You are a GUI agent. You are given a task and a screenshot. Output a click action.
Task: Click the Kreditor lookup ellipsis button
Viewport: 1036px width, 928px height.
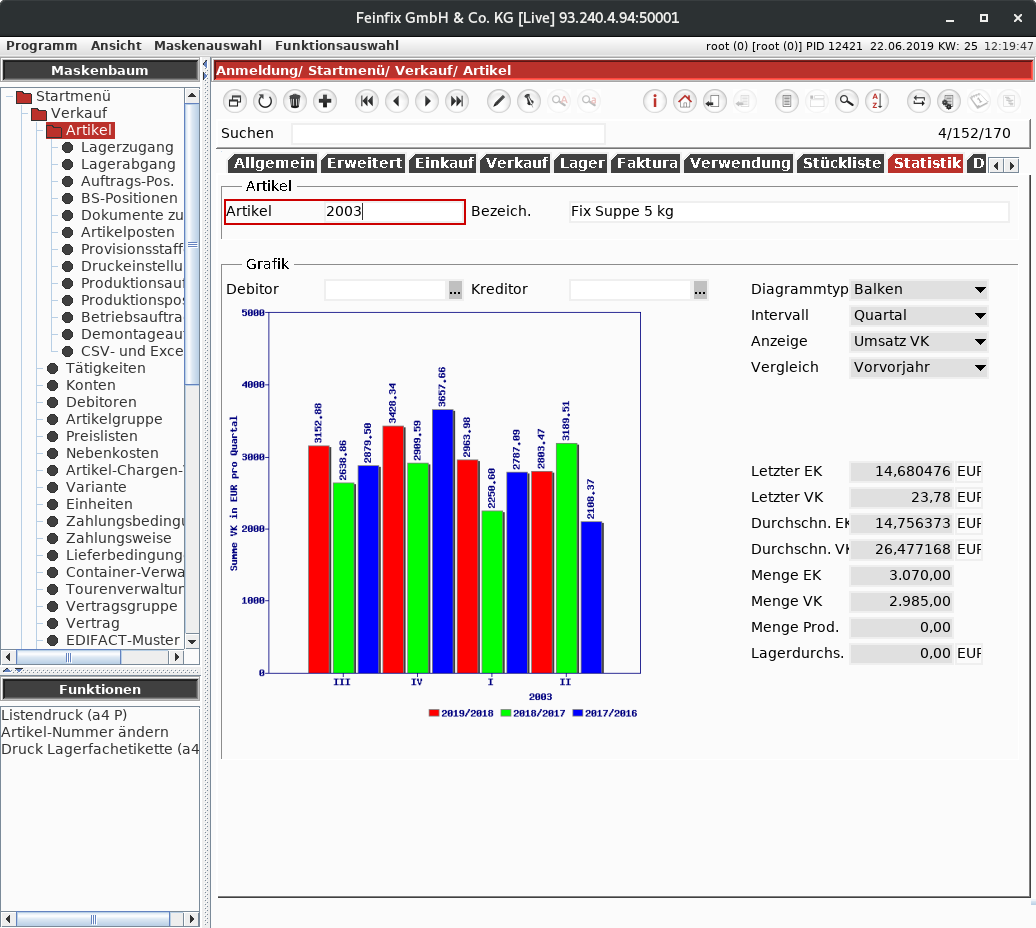tap(700, 290)
